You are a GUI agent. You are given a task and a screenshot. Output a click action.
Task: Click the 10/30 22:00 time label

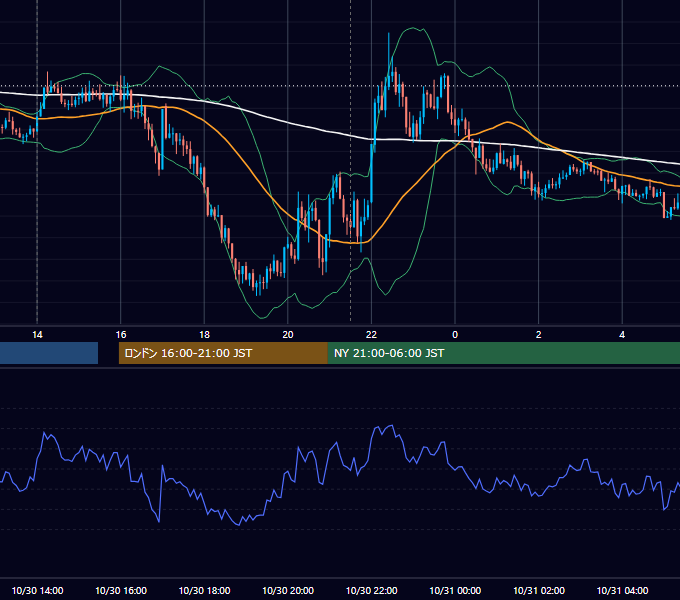372,590
